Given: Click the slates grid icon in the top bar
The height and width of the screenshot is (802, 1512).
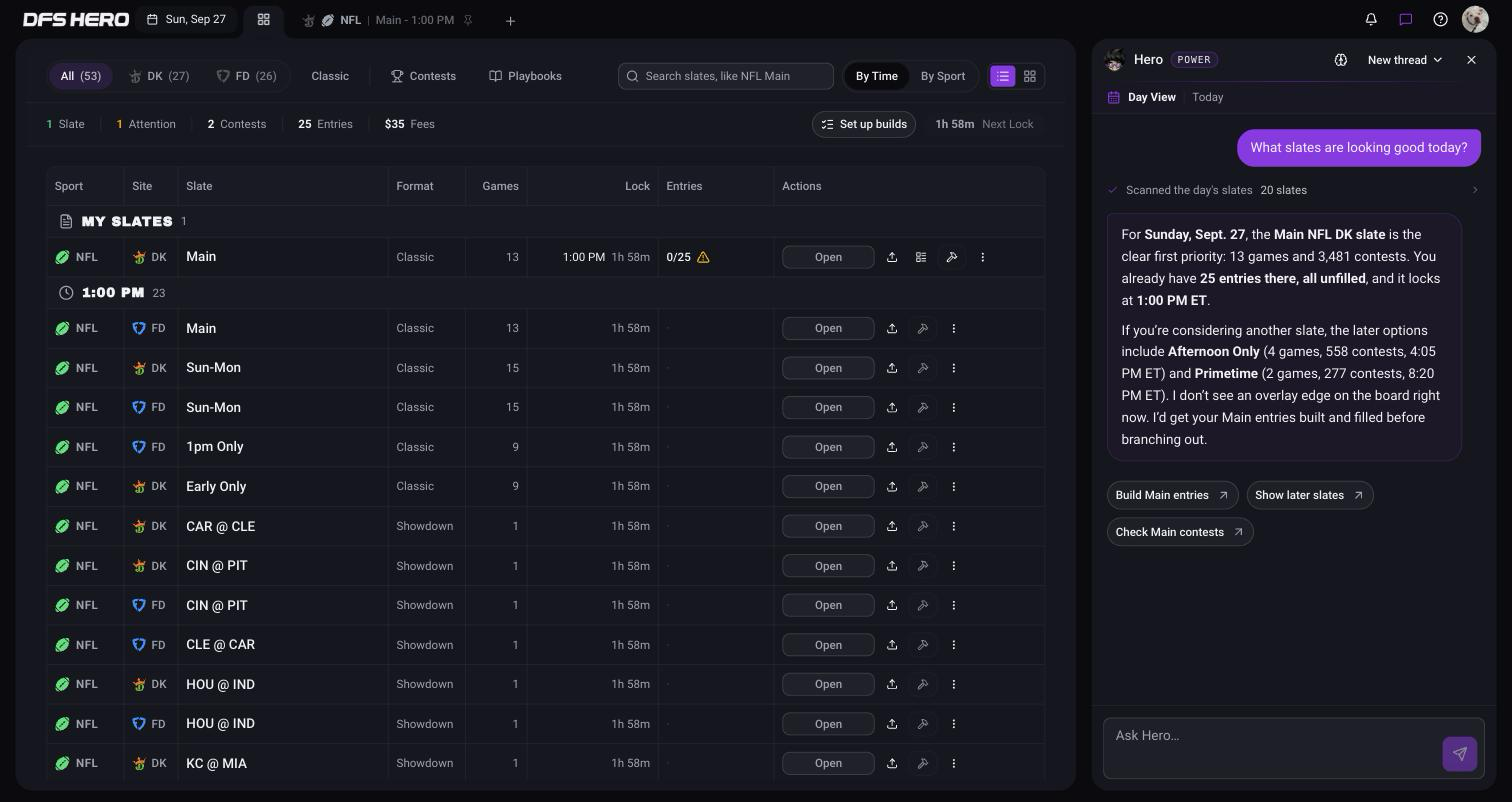Looking at the screenshot, I should 264,19.
